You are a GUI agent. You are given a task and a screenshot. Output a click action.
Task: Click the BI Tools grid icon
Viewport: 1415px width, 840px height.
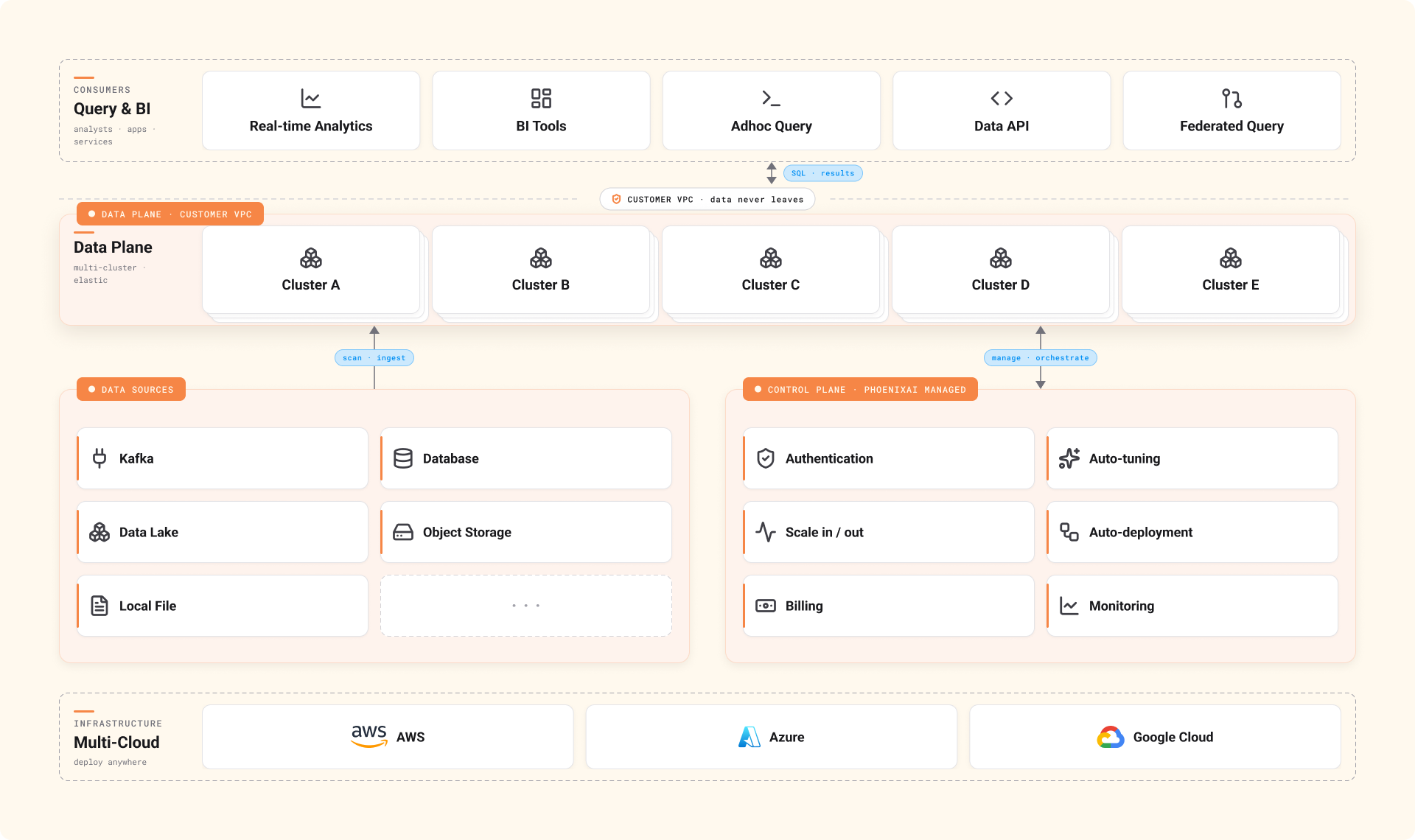541,98
